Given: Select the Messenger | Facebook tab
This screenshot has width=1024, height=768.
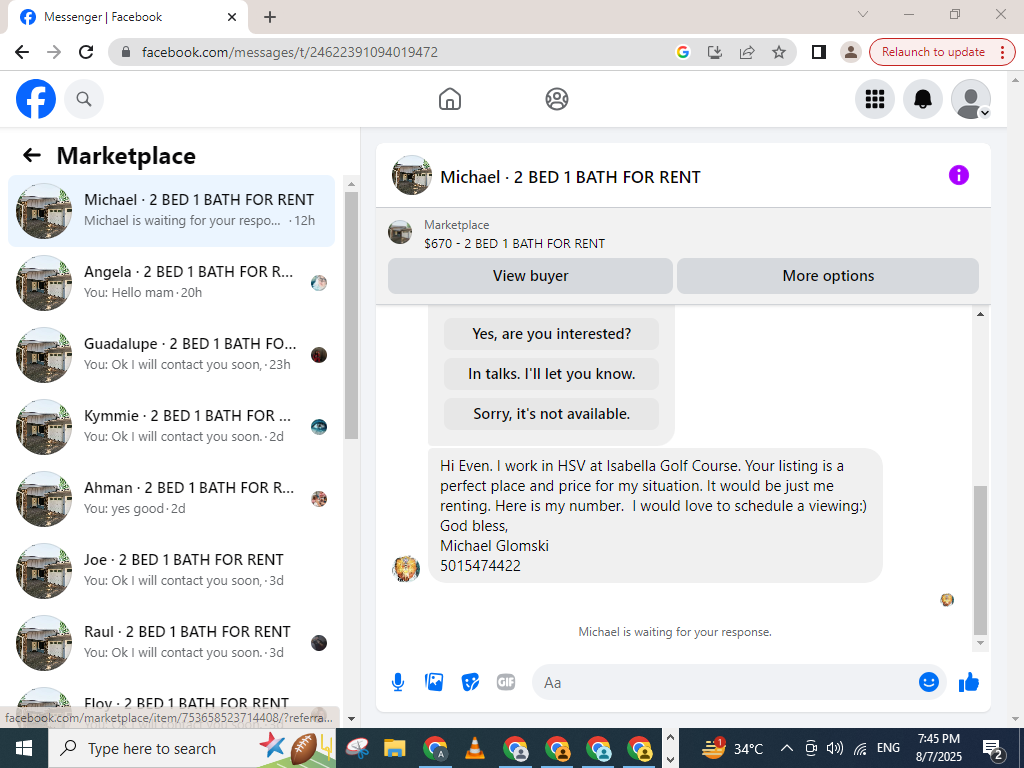Looking at the screenshot, I should pos(127,17).
